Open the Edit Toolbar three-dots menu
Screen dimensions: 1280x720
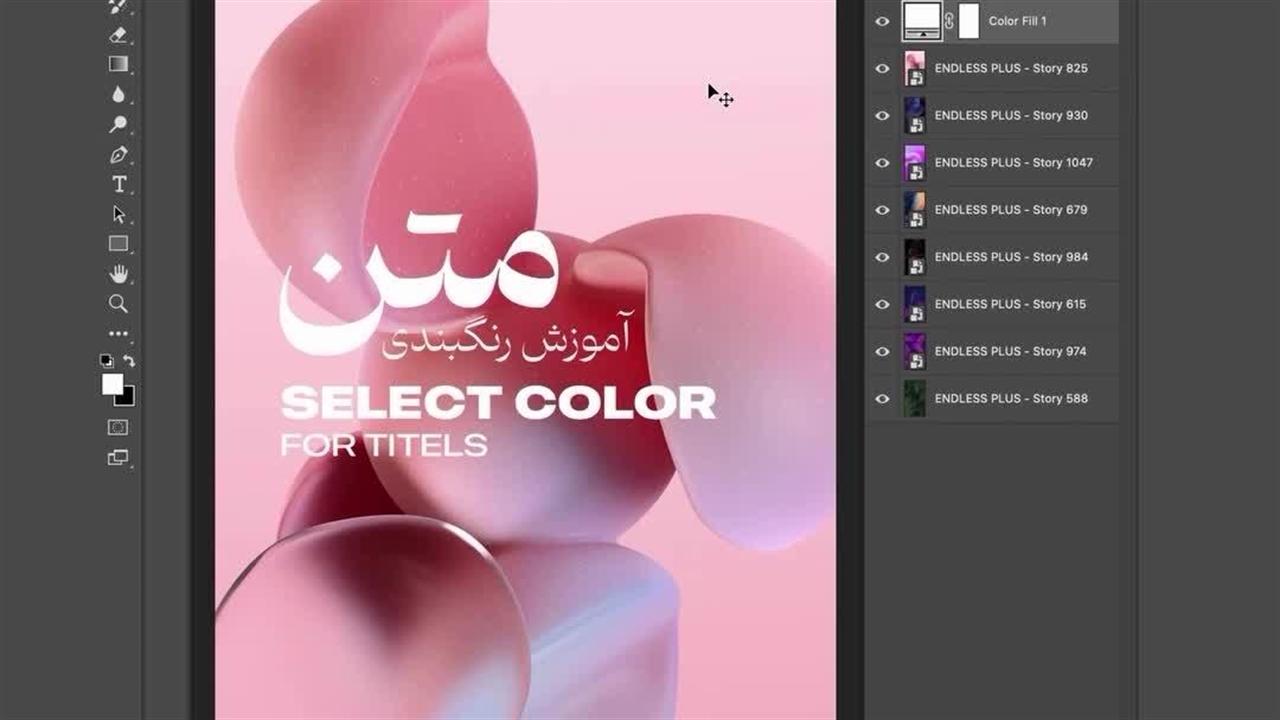click(118, 334)
